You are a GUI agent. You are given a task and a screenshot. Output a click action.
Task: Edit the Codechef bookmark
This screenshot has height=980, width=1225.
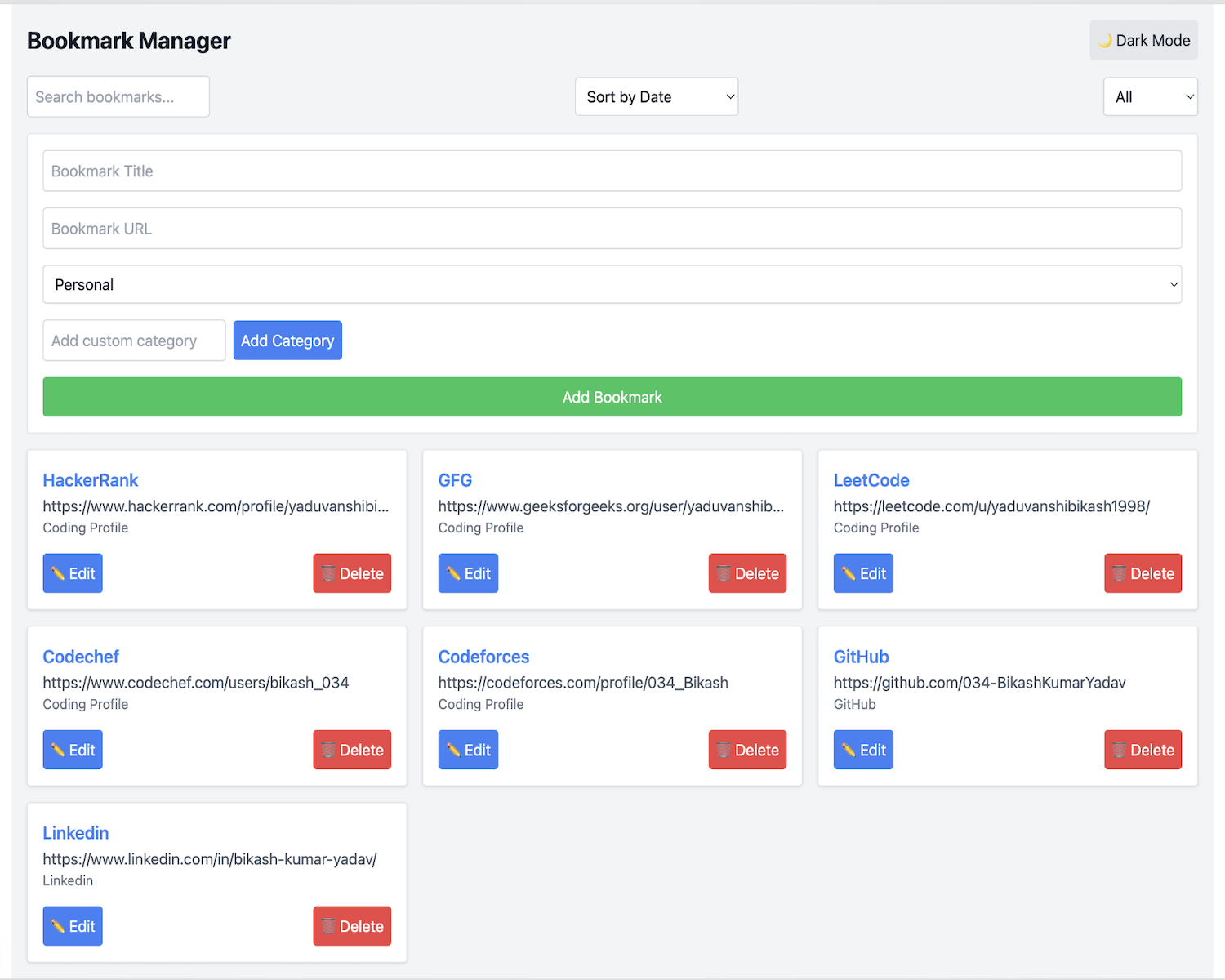[73, 750]
